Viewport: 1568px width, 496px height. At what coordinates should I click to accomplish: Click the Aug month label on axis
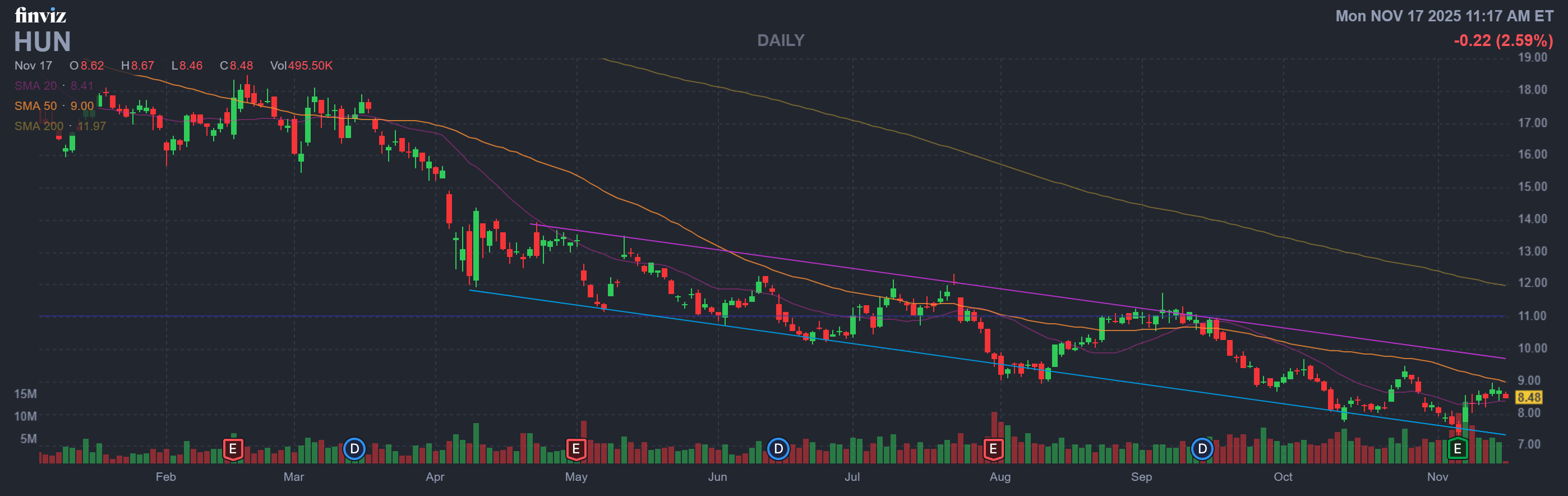pyautogui.click(x=999, y=476)
